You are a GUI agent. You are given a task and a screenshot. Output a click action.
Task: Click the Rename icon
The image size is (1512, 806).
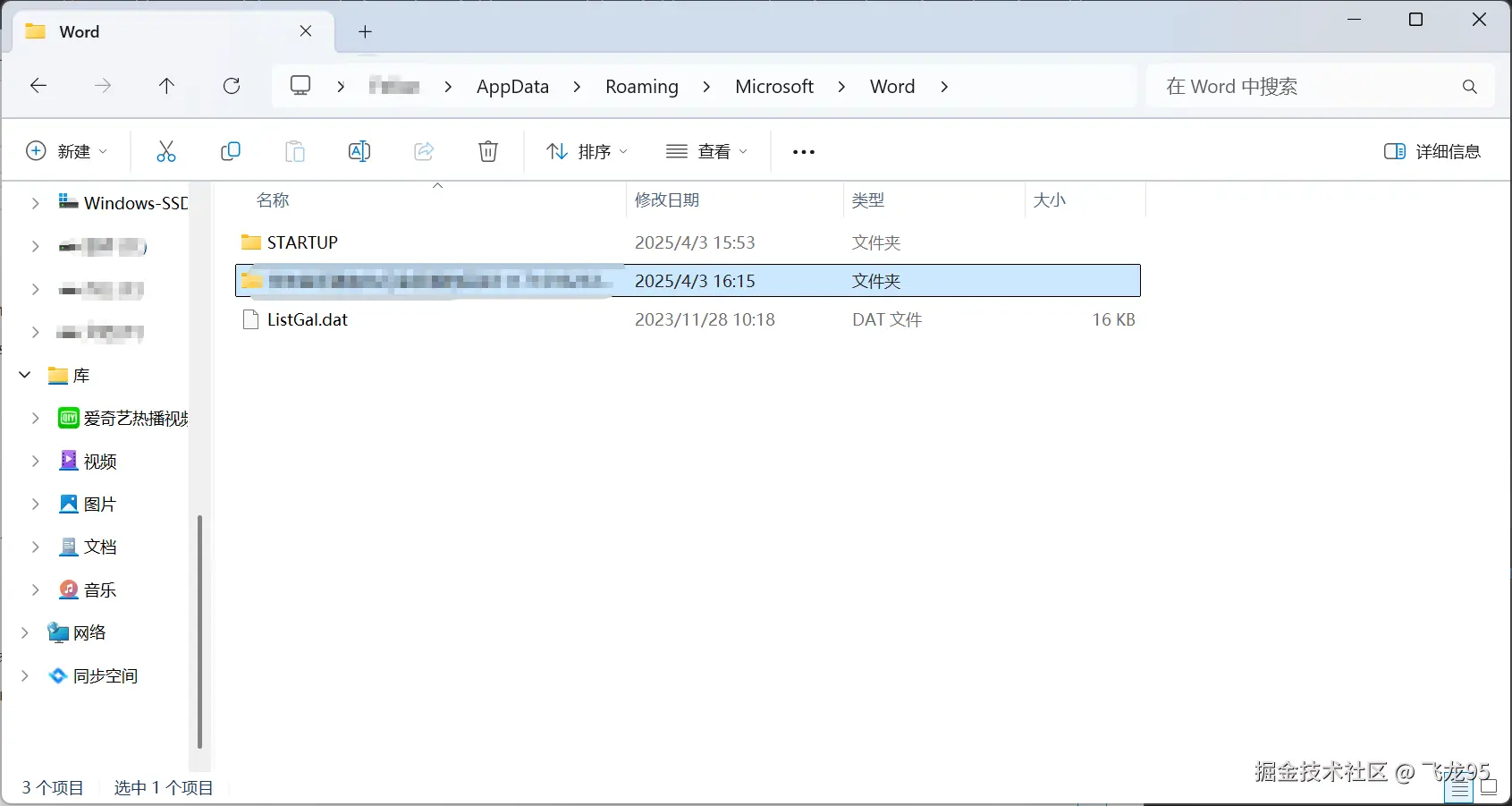pyautogui.click(x=359, y=151)
